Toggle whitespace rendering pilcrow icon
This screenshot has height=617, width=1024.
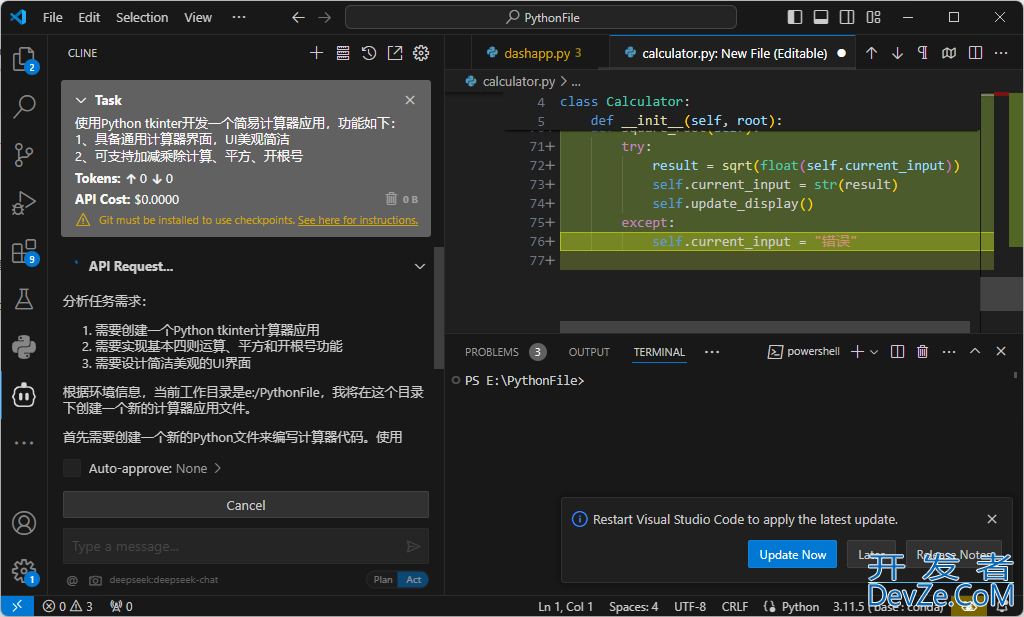coord(923,53)
